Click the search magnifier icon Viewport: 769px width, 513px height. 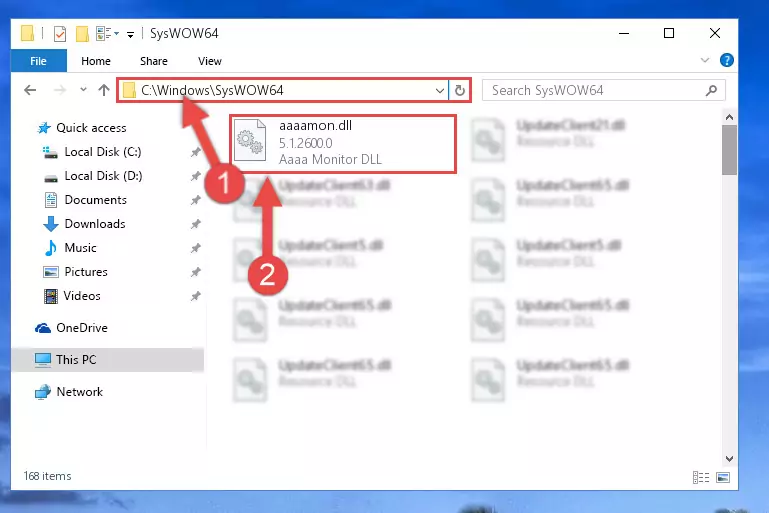coord(711,90)
